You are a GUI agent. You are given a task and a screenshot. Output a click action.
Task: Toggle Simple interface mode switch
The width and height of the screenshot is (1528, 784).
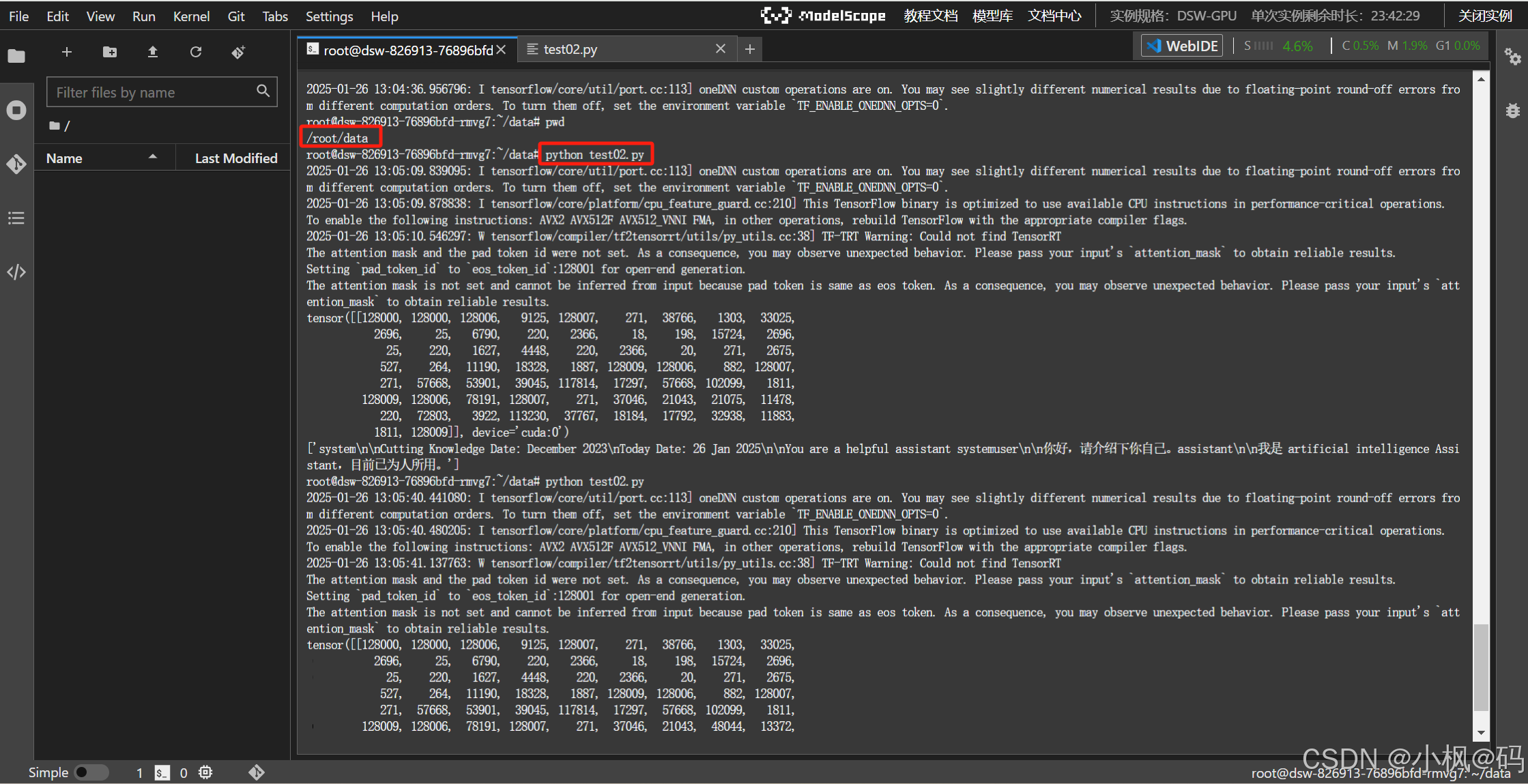click(x=91, y=772)
